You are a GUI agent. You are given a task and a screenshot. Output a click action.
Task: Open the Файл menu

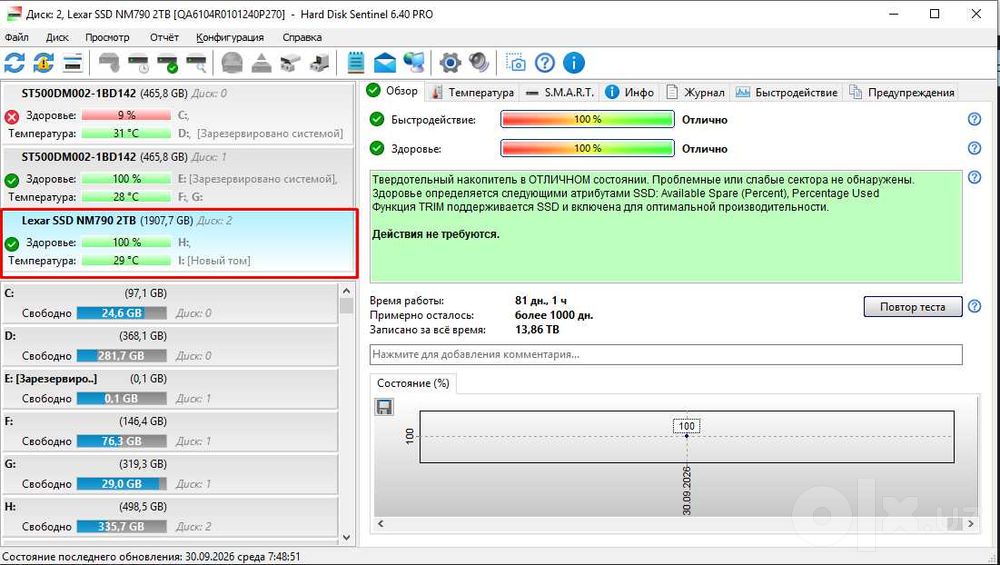(17, 37)
